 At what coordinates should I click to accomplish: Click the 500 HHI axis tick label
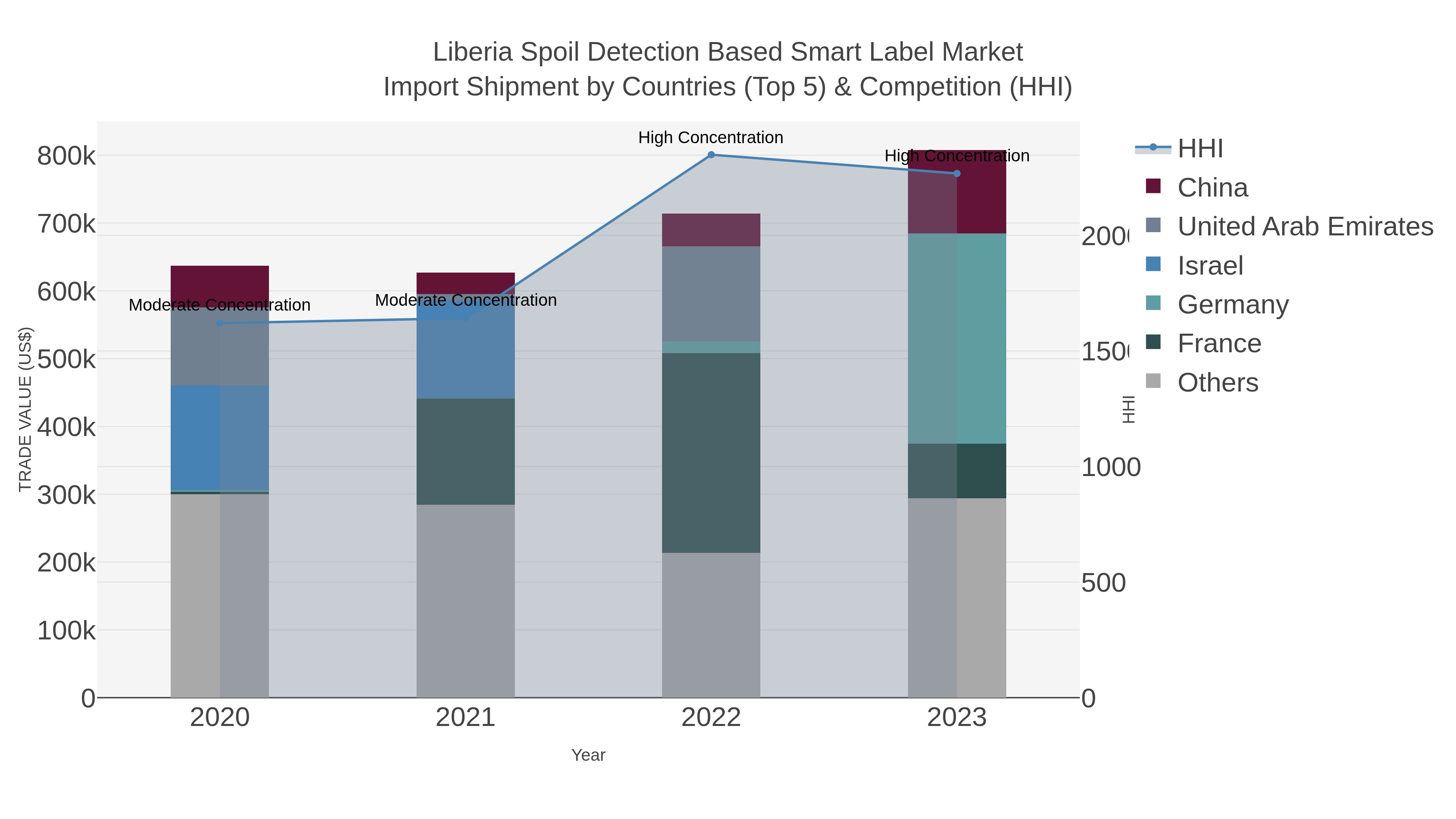click(1103, 583)
